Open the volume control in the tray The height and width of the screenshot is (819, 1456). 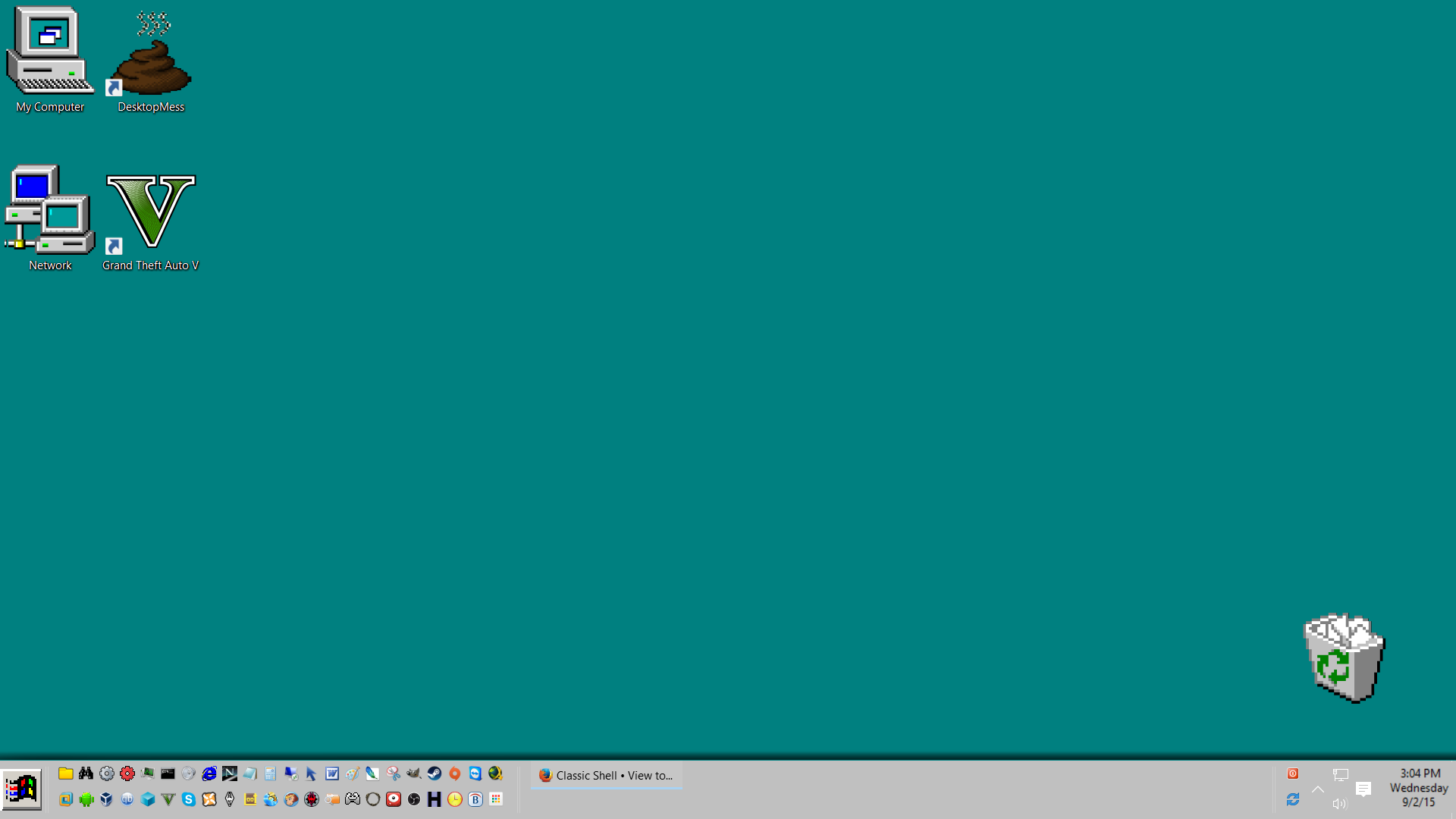click(1340, 804)
